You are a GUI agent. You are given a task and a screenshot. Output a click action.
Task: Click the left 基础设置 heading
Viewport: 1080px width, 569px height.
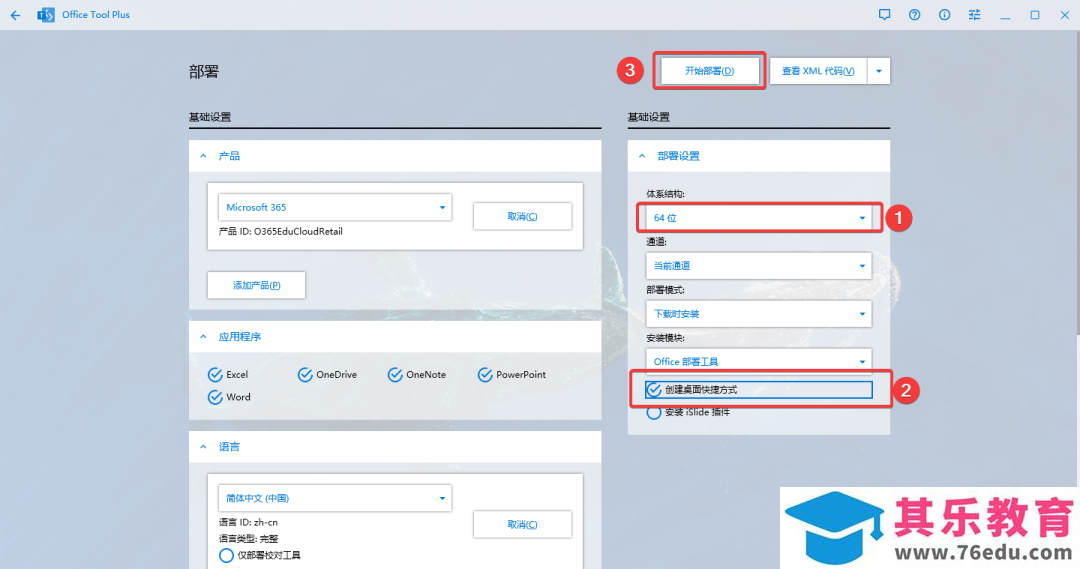pos(210,117)
